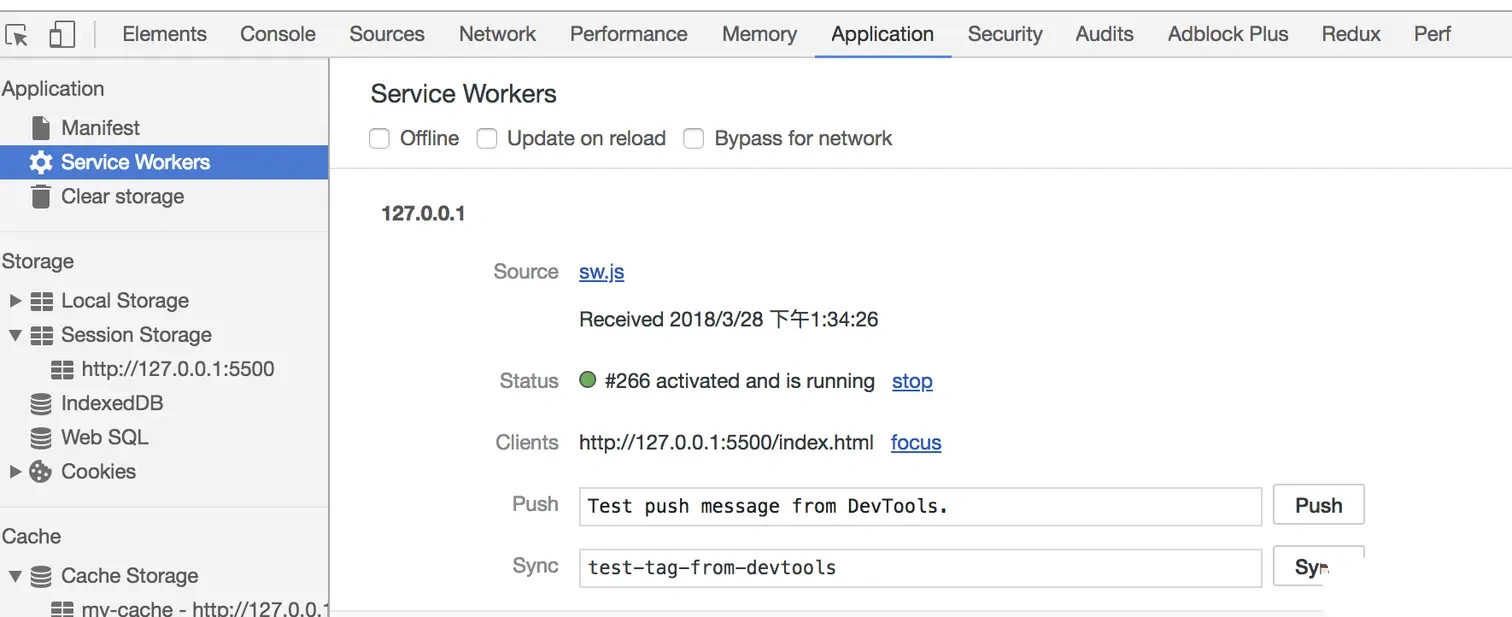The height and width of the screenshot is (617, 1512).
Task: Switch to the Network tab
Action: coord(497,34)
